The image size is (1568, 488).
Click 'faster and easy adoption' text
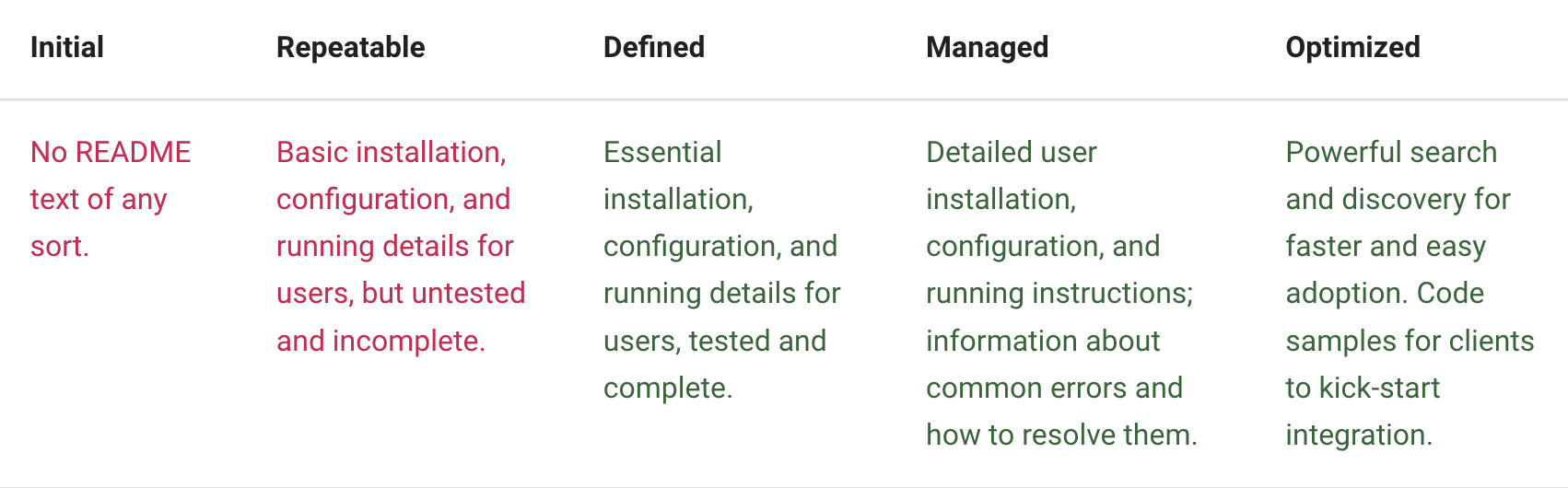(x=1386, y=270)
